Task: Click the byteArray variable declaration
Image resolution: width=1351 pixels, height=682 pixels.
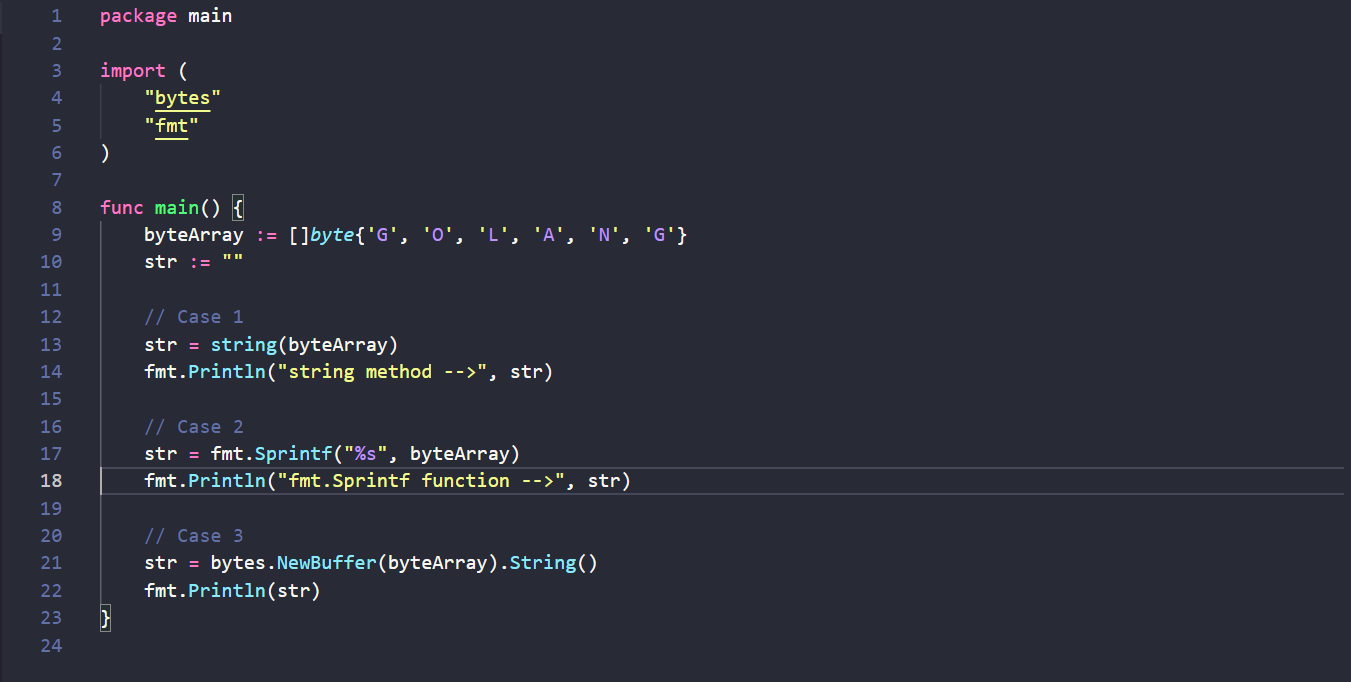Action: [x=193, y=234]
